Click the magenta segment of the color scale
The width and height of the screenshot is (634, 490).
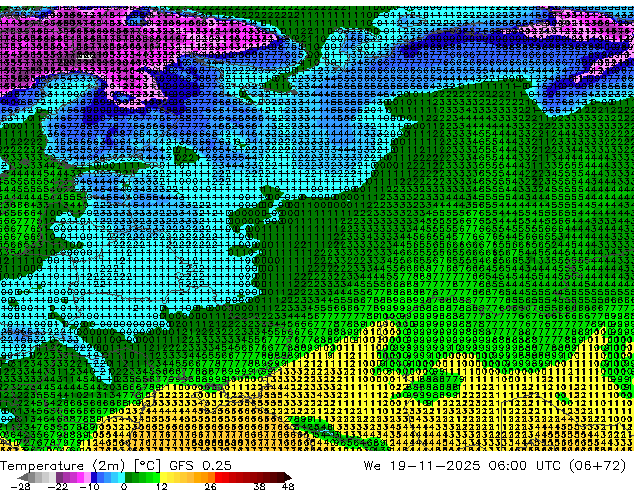tap(80, 477)
